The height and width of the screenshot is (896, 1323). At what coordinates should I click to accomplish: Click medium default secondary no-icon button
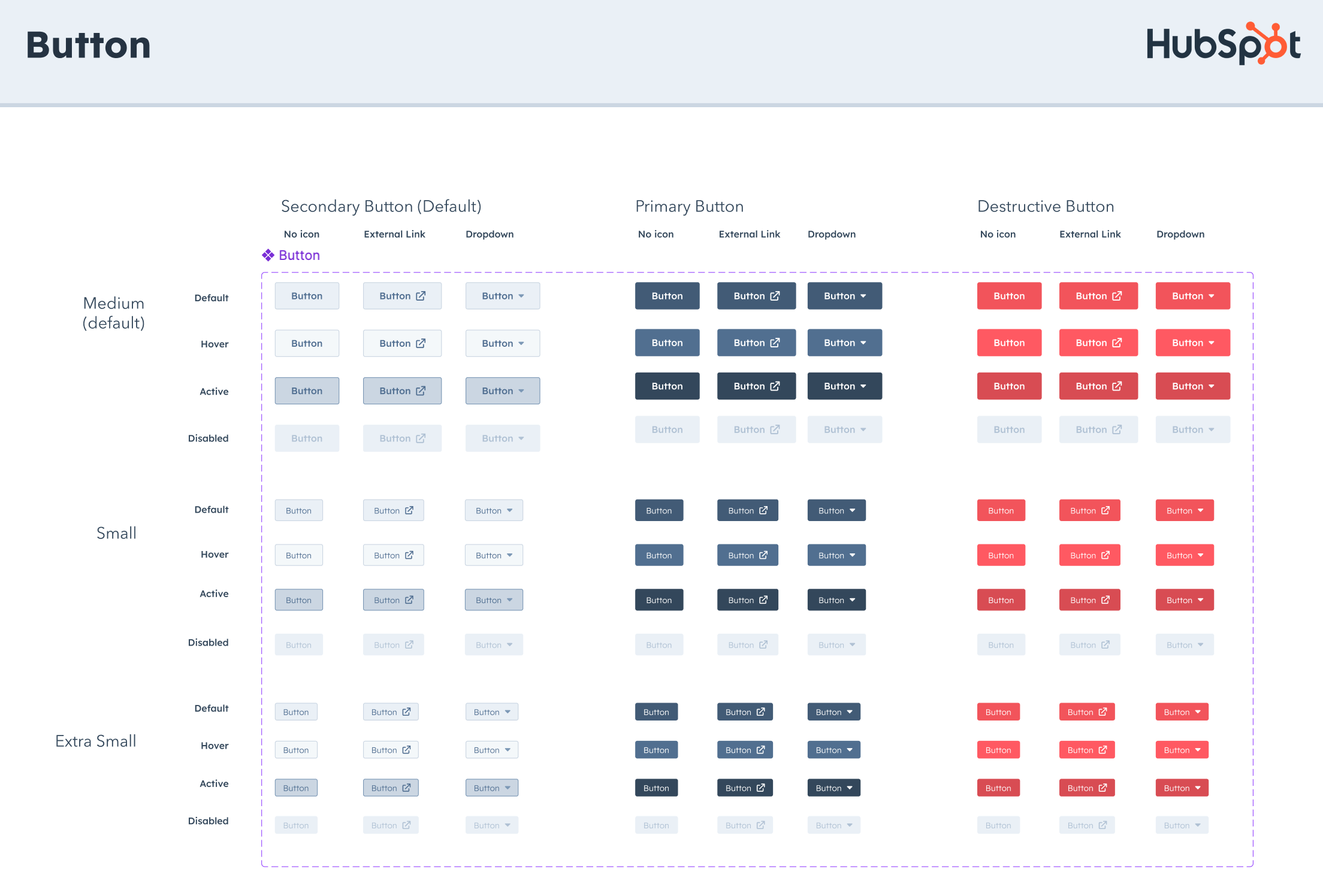pyautogui.click(x=307, y=296)
